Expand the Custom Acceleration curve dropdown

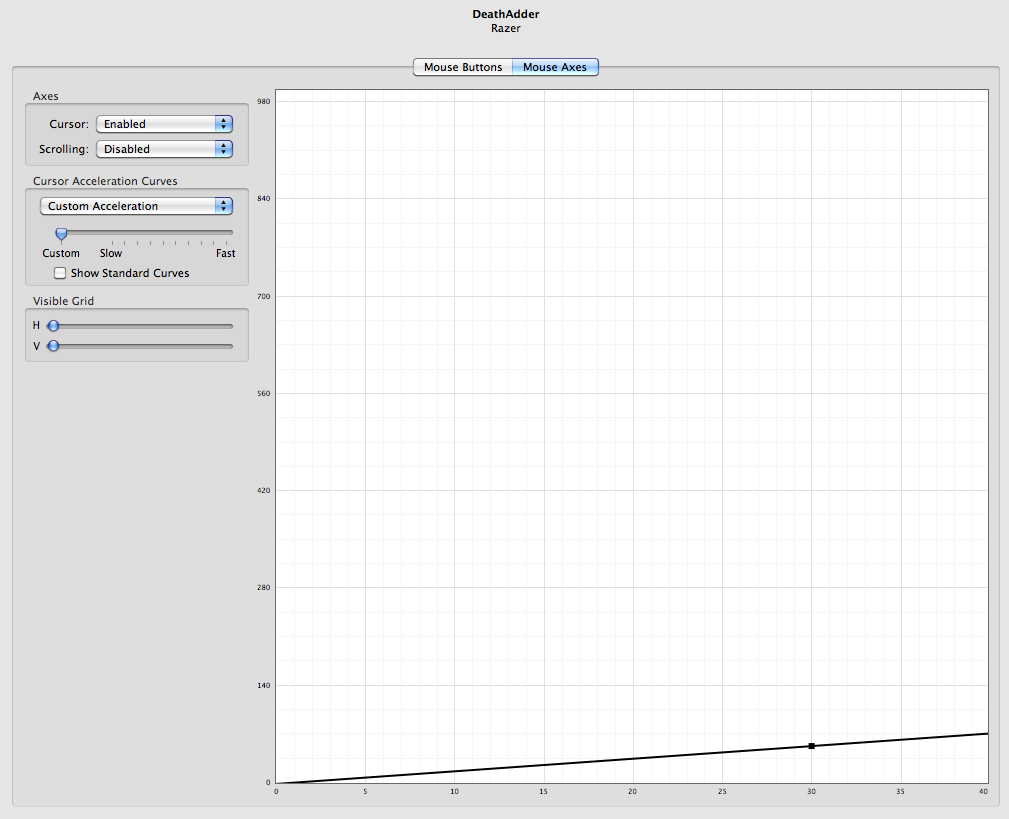coord(136,206)
